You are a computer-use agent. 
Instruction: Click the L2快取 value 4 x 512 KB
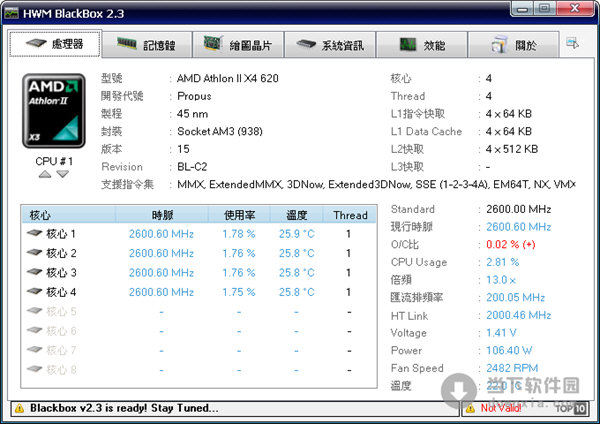[512, 149]
